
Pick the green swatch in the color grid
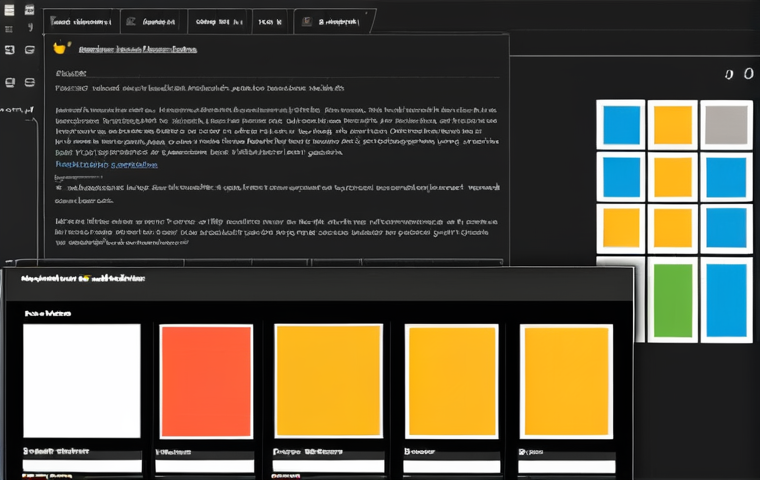click(x=673, y=301)
